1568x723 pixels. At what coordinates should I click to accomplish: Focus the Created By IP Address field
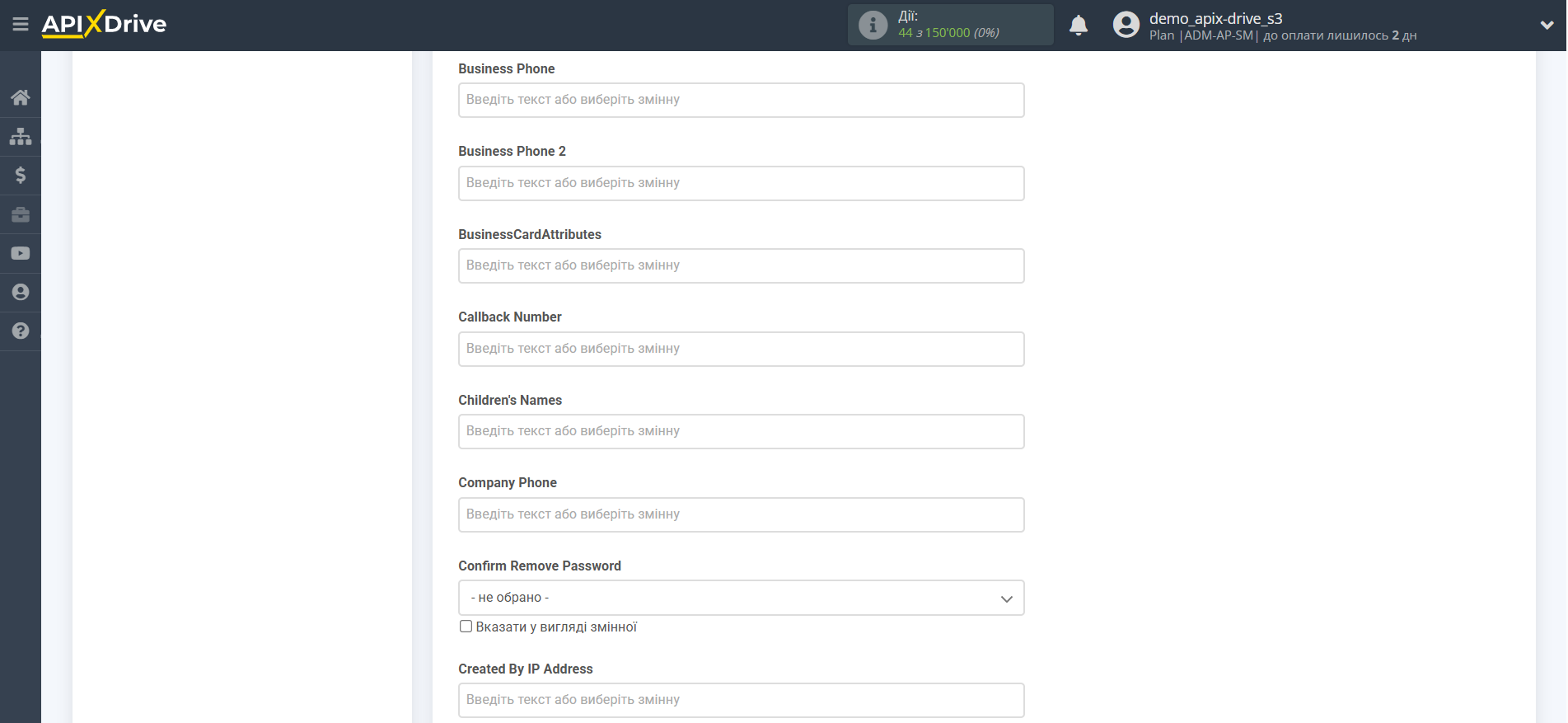(741, 700)
